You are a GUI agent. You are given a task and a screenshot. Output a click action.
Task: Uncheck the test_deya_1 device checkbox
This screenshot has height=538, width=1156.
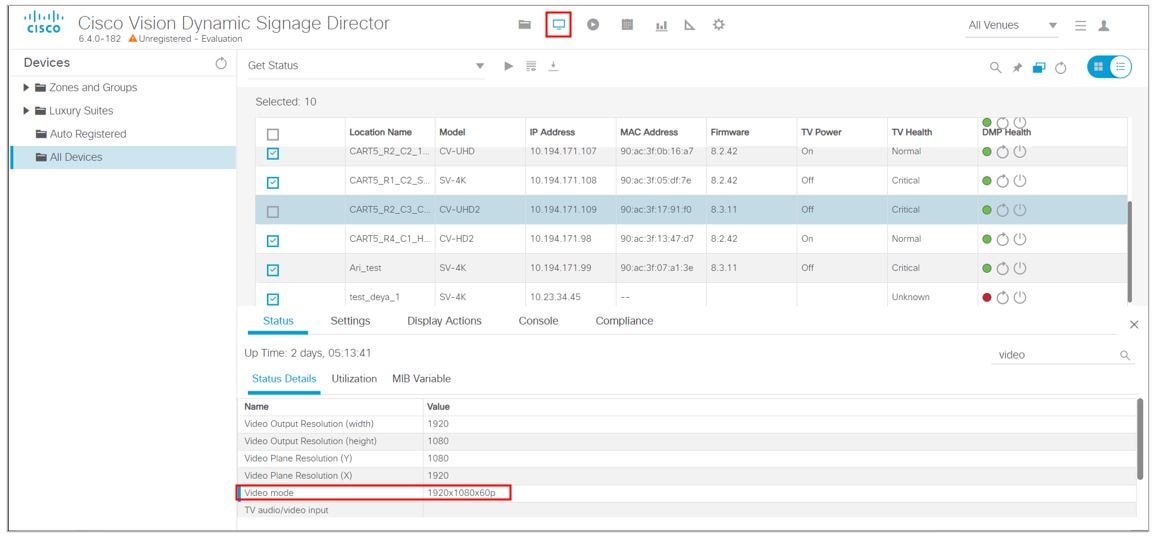point(273,299)
